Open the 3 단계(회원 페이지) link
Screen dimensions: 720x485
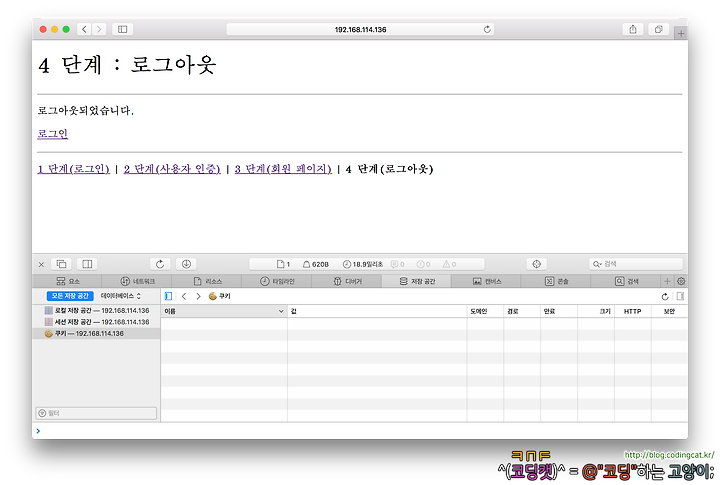click(283, 169)
